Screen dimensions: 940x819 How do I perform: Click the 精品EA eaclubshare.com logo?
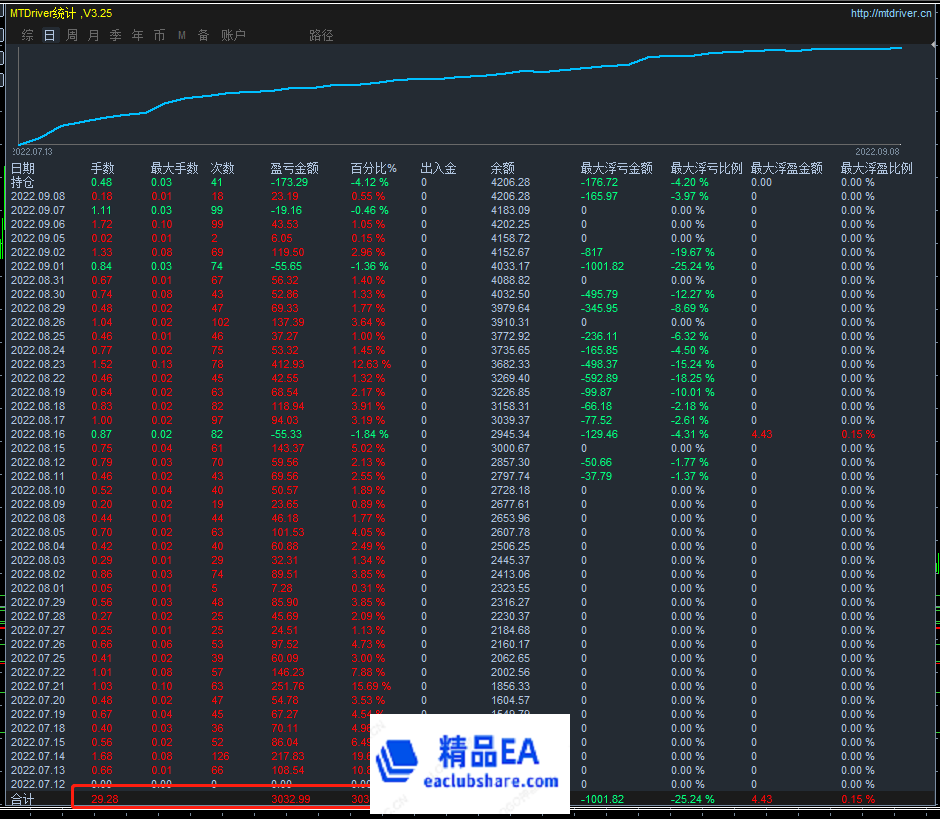click(x=470, y=763)
